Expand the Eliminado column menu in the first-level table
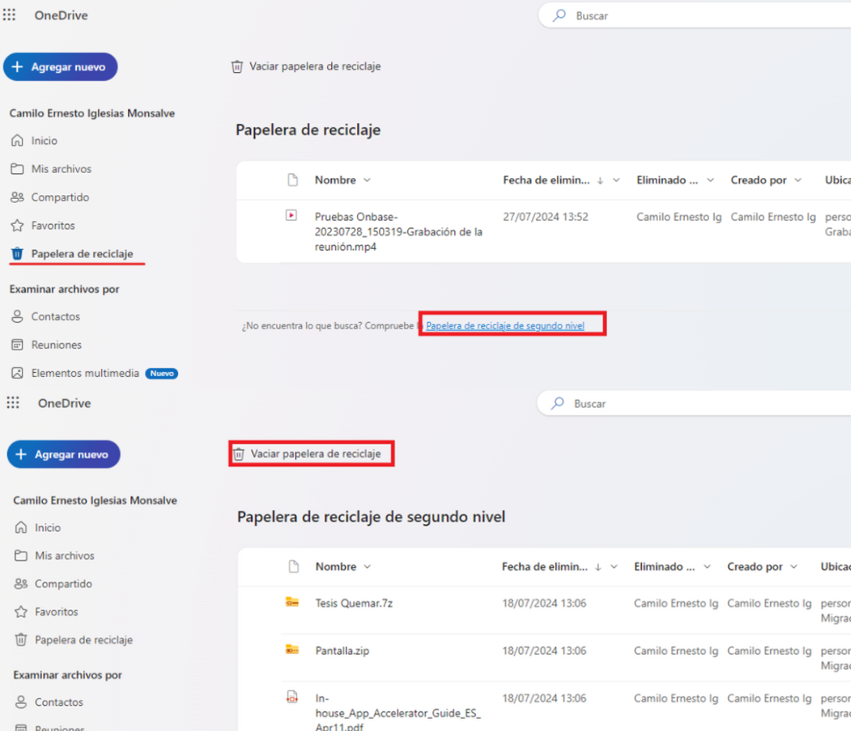 [710, 180]
